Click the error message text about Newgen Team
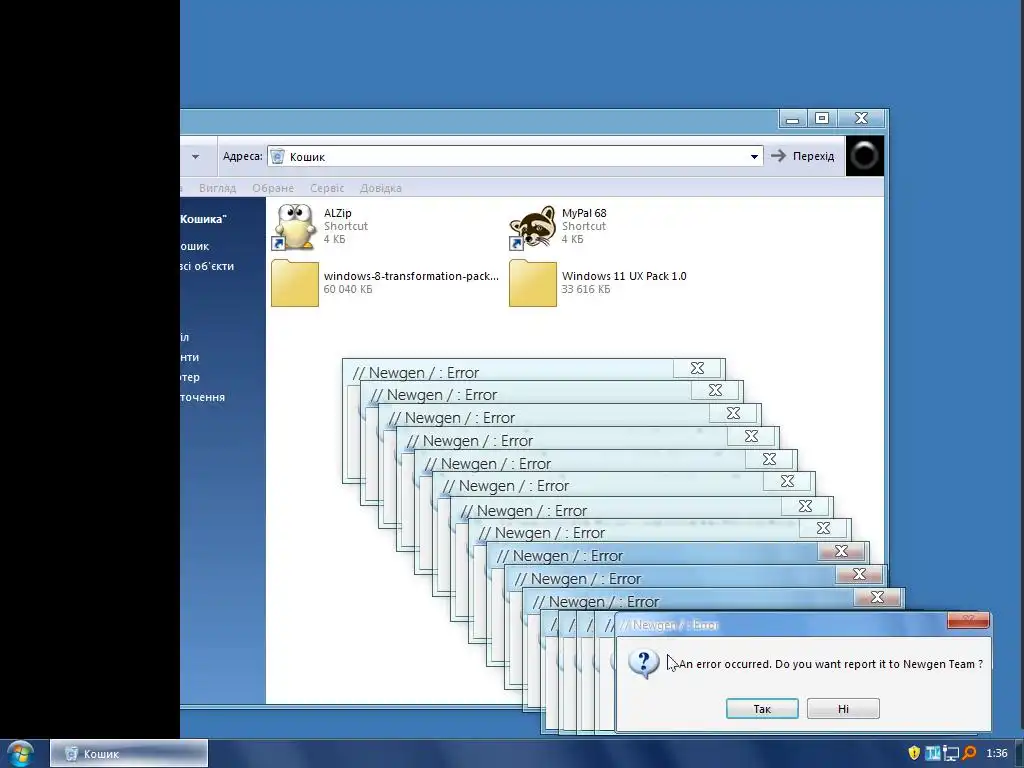 coord(831,664)
